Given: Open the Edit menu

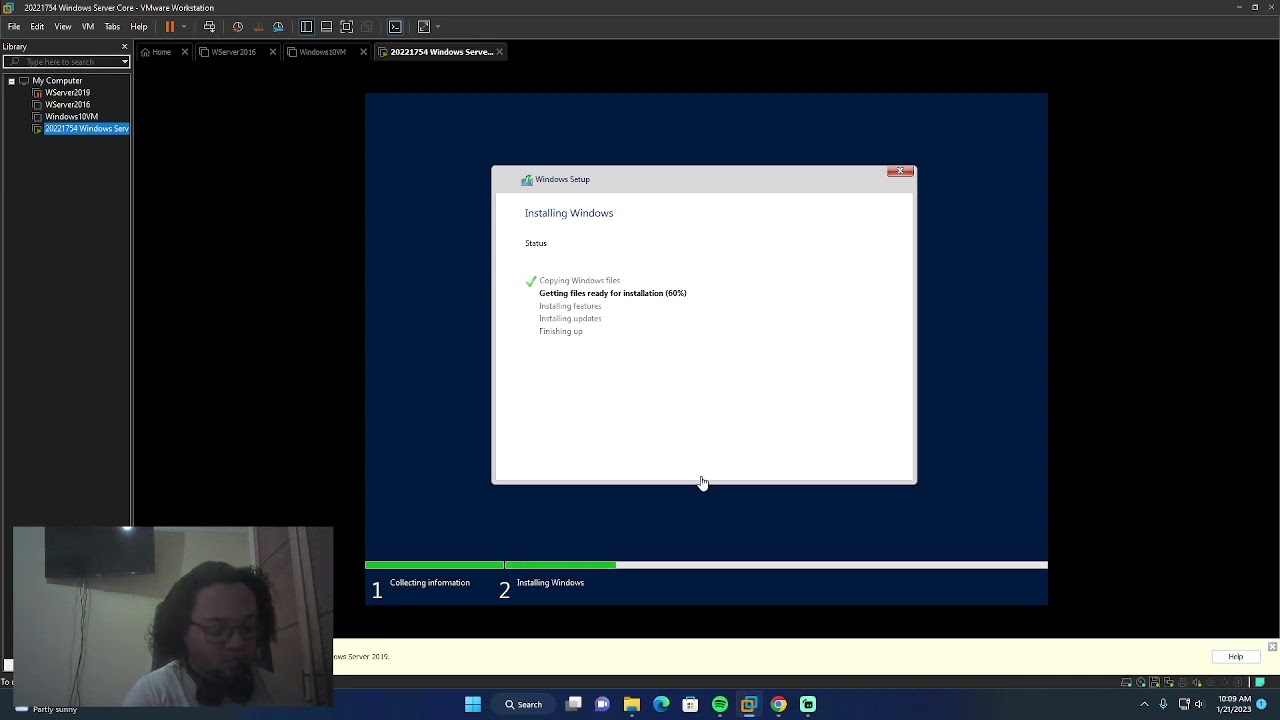Looking at the screenshot, I should click(37, 27).
